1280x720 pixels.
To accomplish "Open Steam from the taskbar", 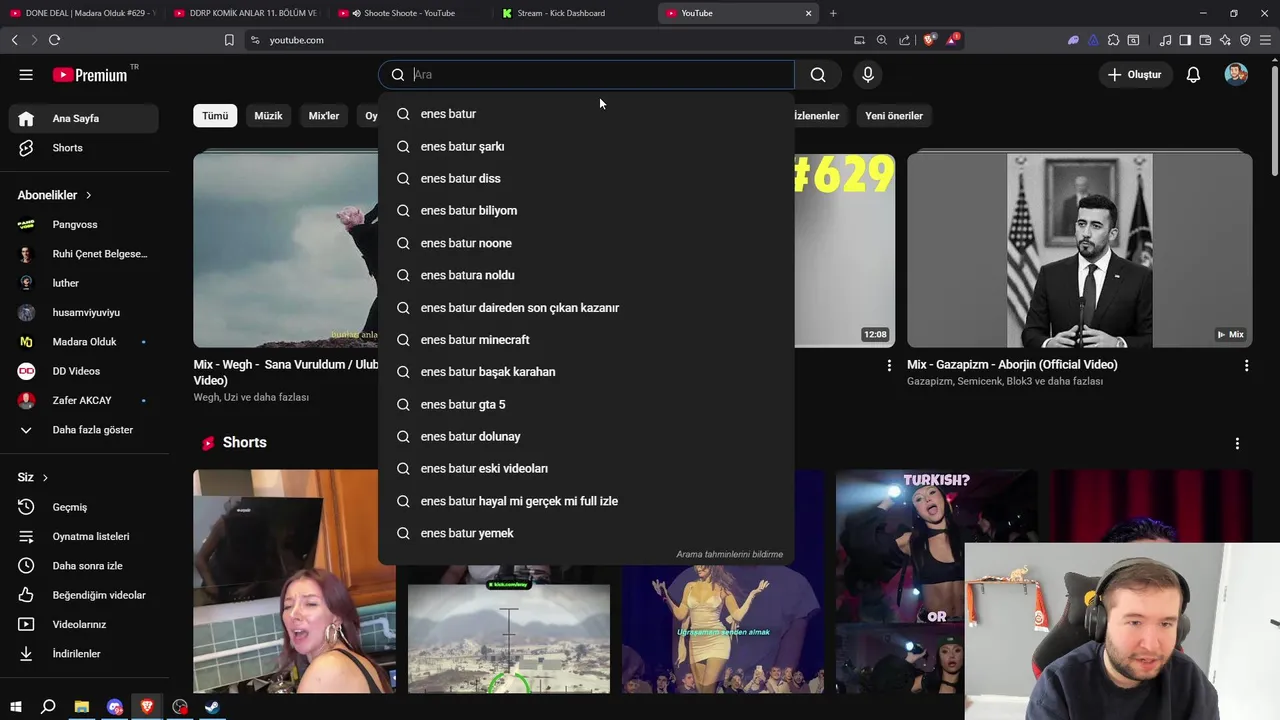I will click(x=213, y=707).
